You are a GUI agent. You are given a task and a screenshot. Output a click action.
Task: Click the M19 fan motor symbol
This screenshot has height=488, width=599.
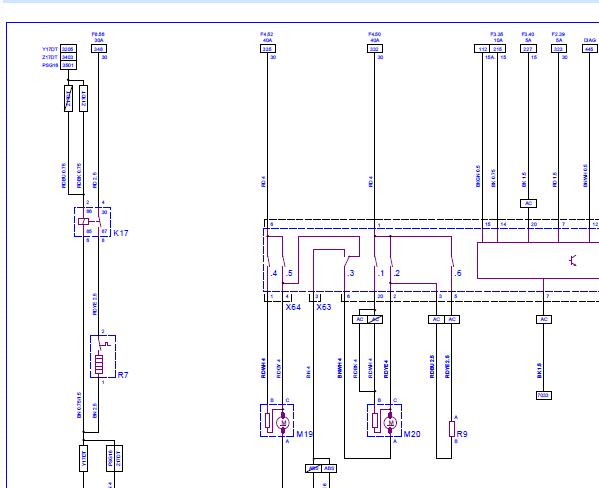(283, 422)
